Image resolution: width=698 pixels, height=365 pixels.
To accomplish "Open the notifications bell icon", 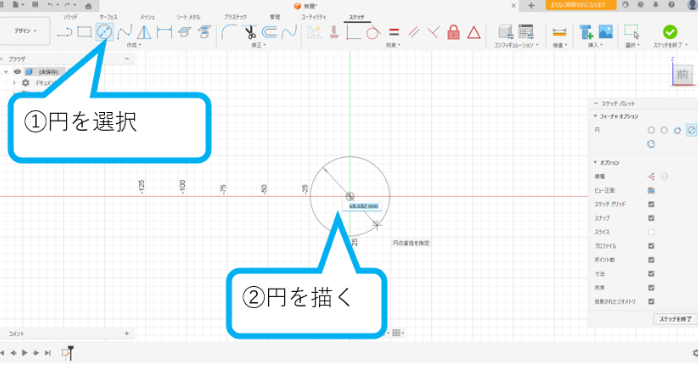I will (x=655, y=5).
